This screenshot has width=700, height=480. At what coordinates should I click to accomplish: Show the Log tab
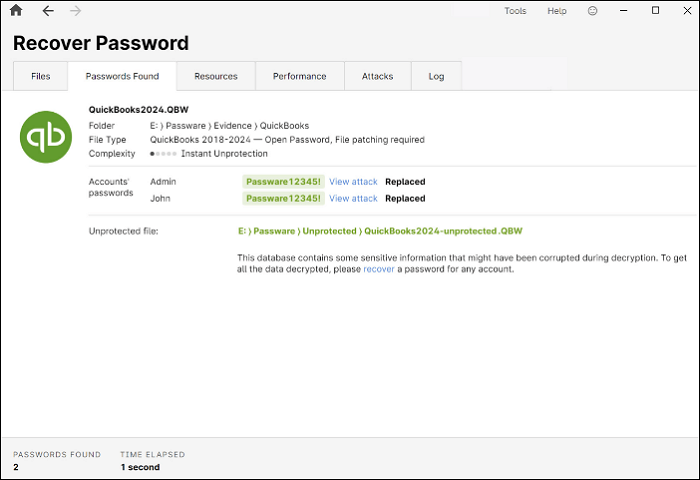click(436, 76)
